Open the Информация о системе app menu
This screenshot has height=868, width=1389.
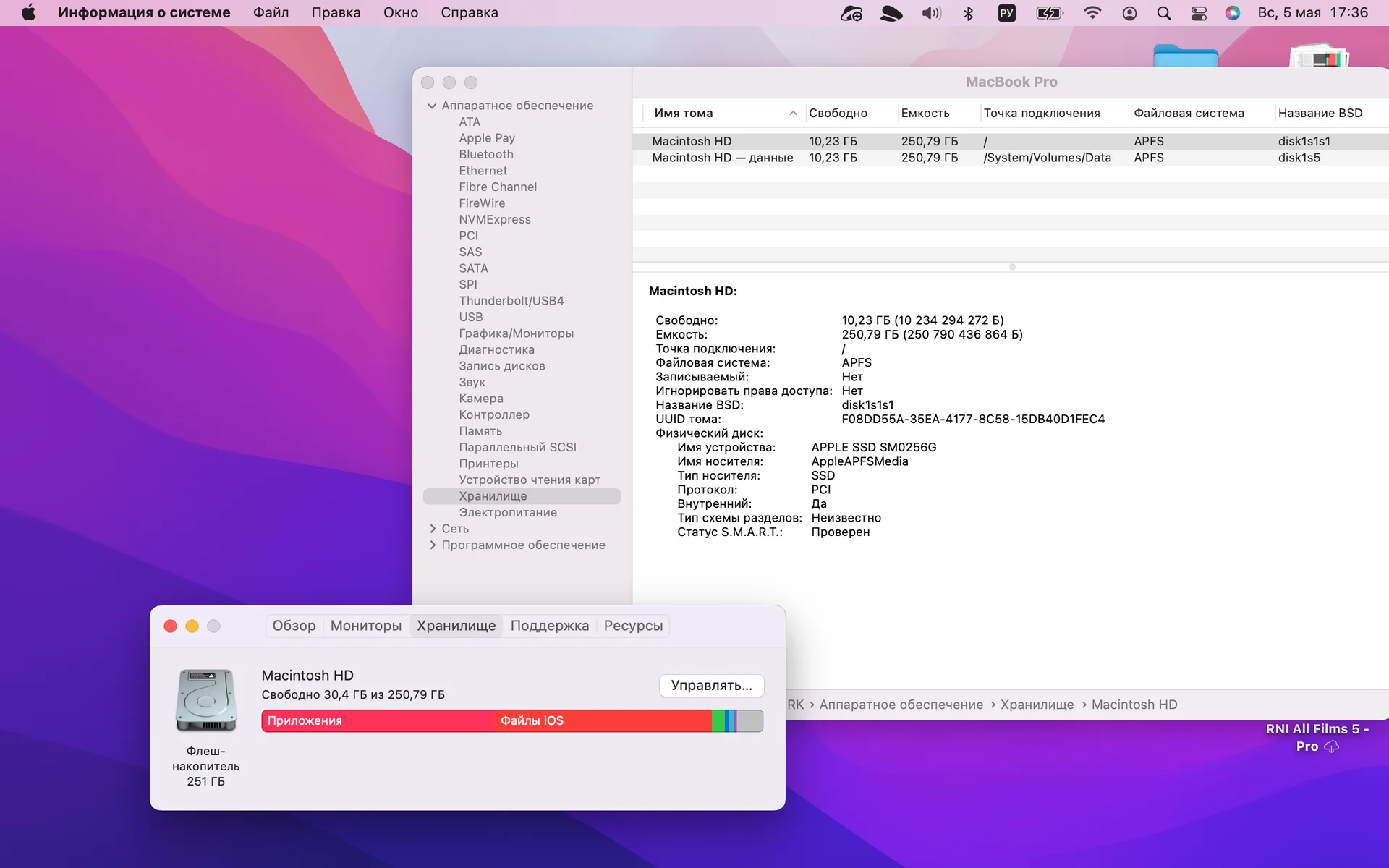pos(144,13)
